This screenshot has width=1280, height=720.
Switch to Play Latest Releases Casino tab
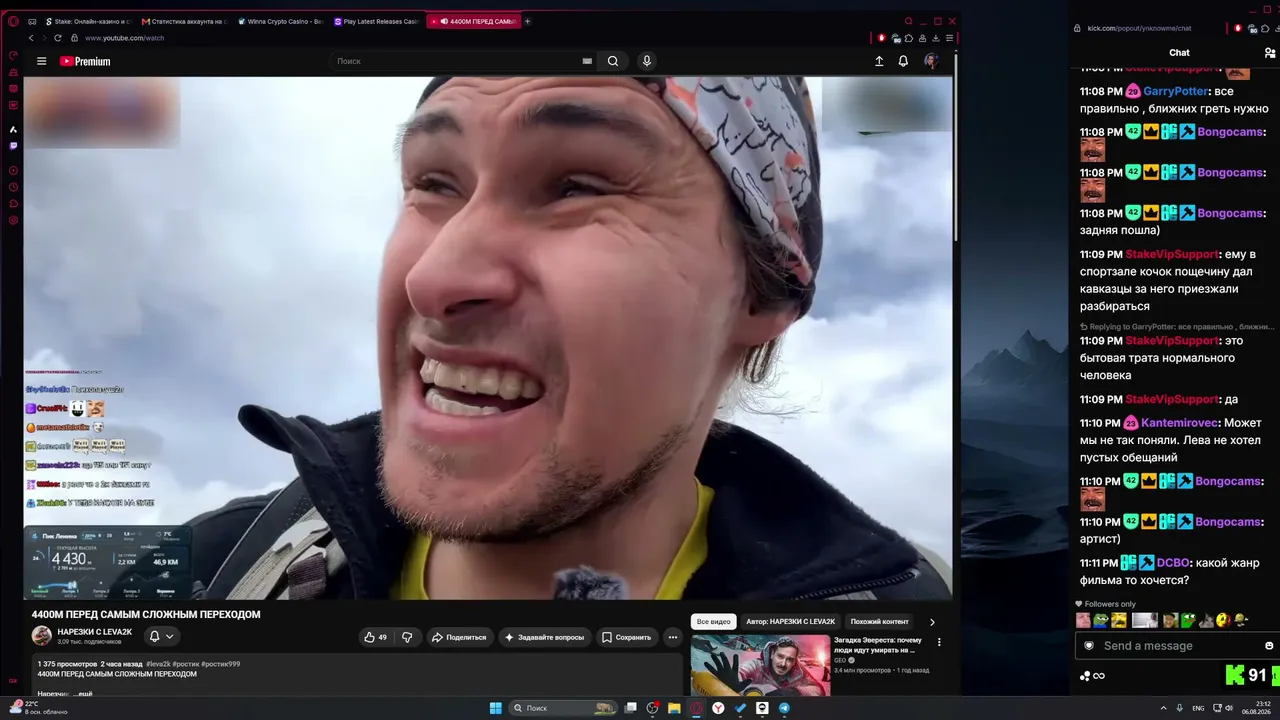click(x=377, y=21)
